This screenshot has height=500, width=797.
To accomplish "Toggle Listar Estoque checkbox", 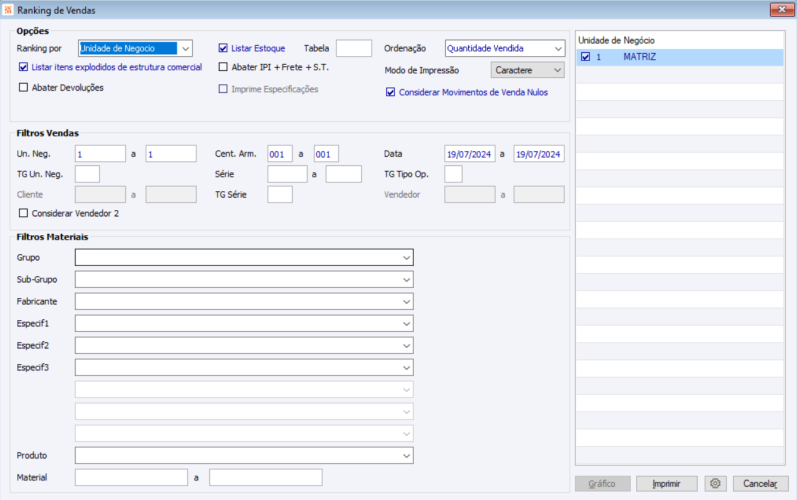I will click(223, 48).
